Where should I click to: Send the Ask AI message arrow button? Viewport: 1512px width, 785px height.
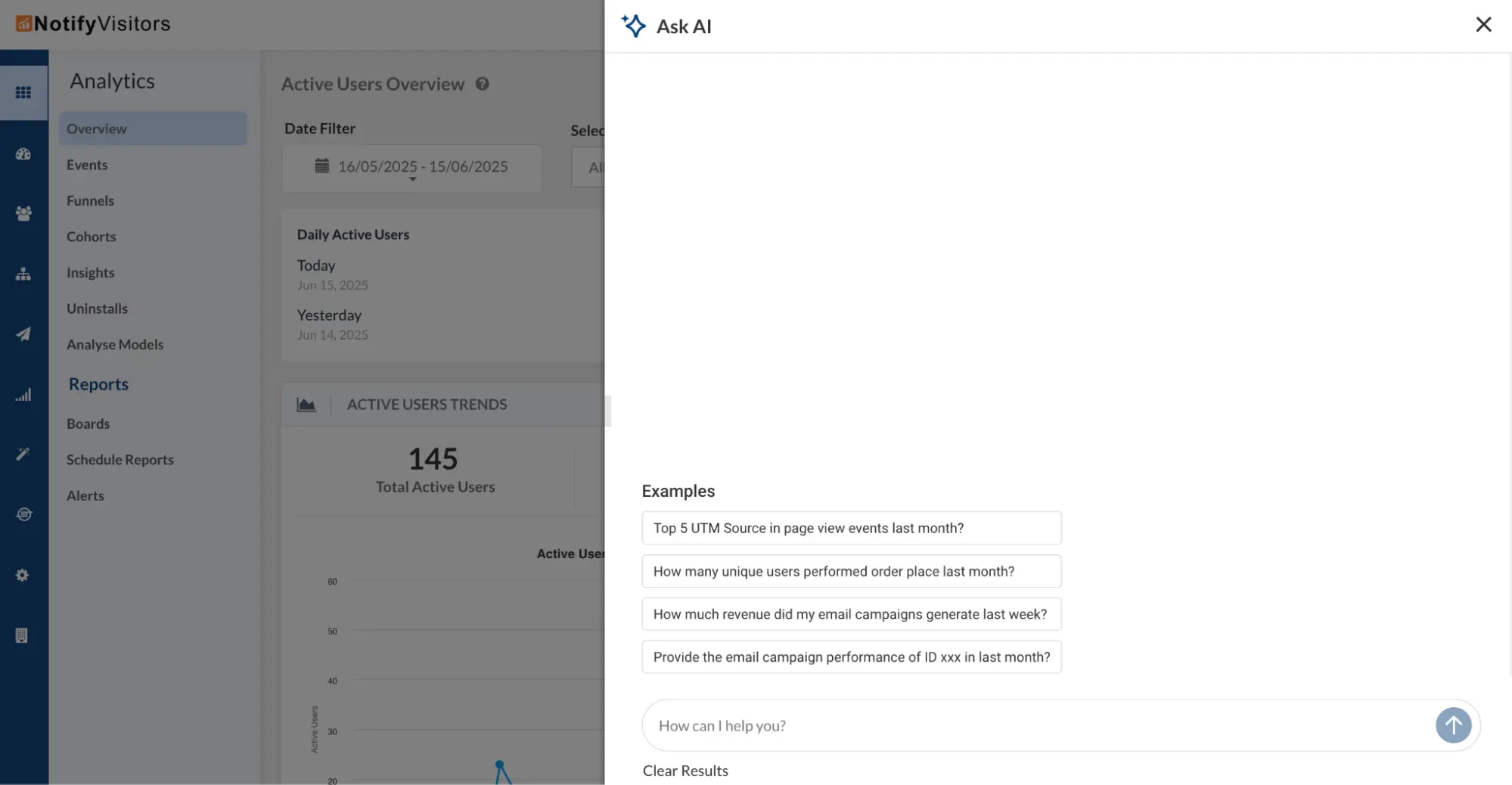click(x=1453, y=725)
